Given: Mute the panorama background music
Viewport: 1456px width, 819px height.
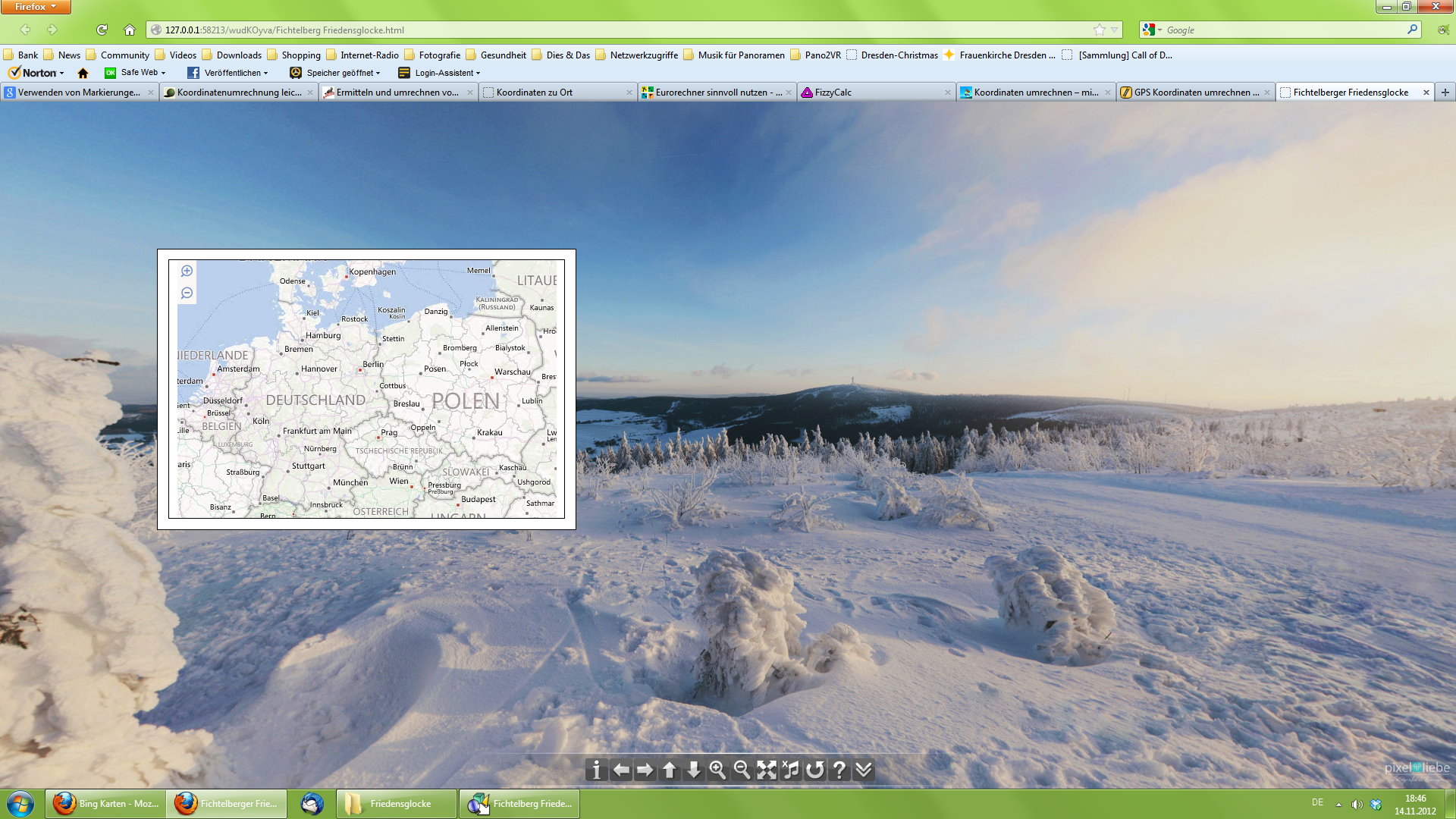Looking at the screenshot, I should coord(790,770).
